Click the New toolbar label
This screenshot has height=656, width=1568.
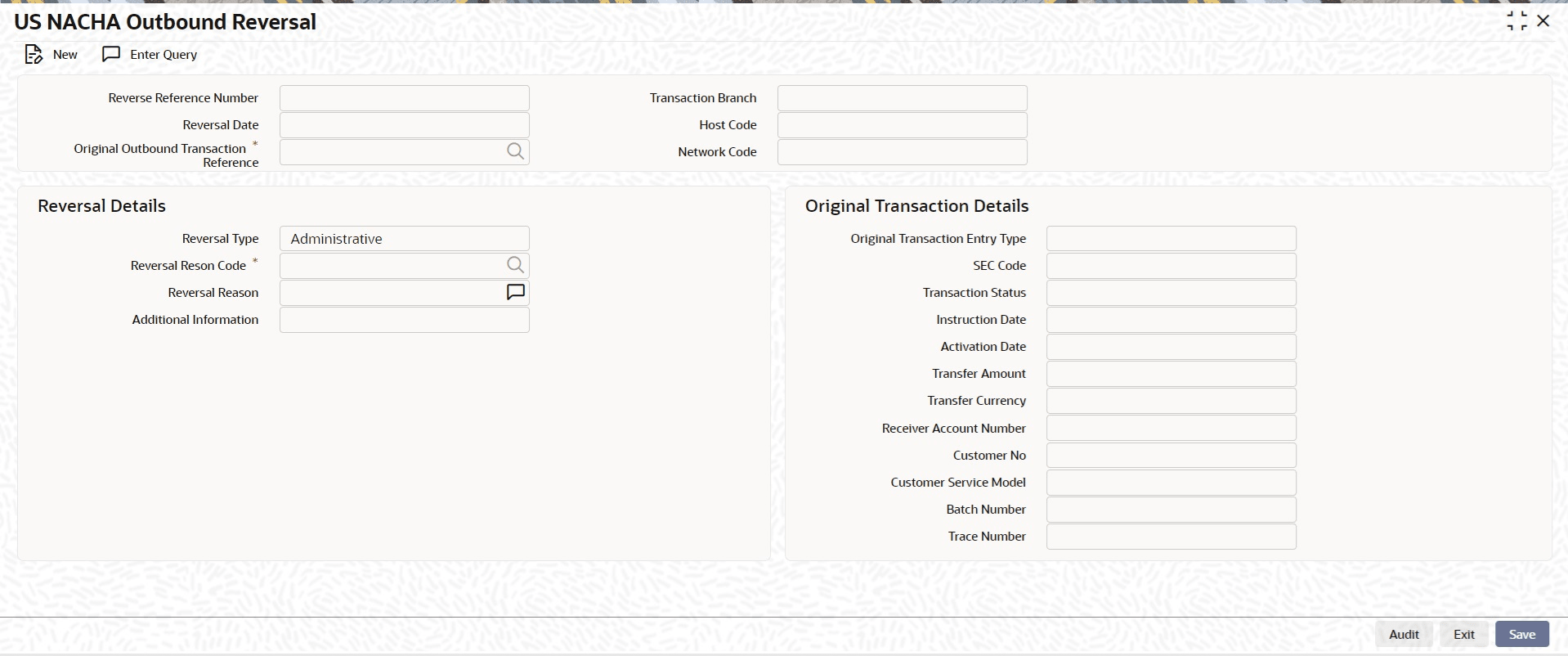coord(65,55)
